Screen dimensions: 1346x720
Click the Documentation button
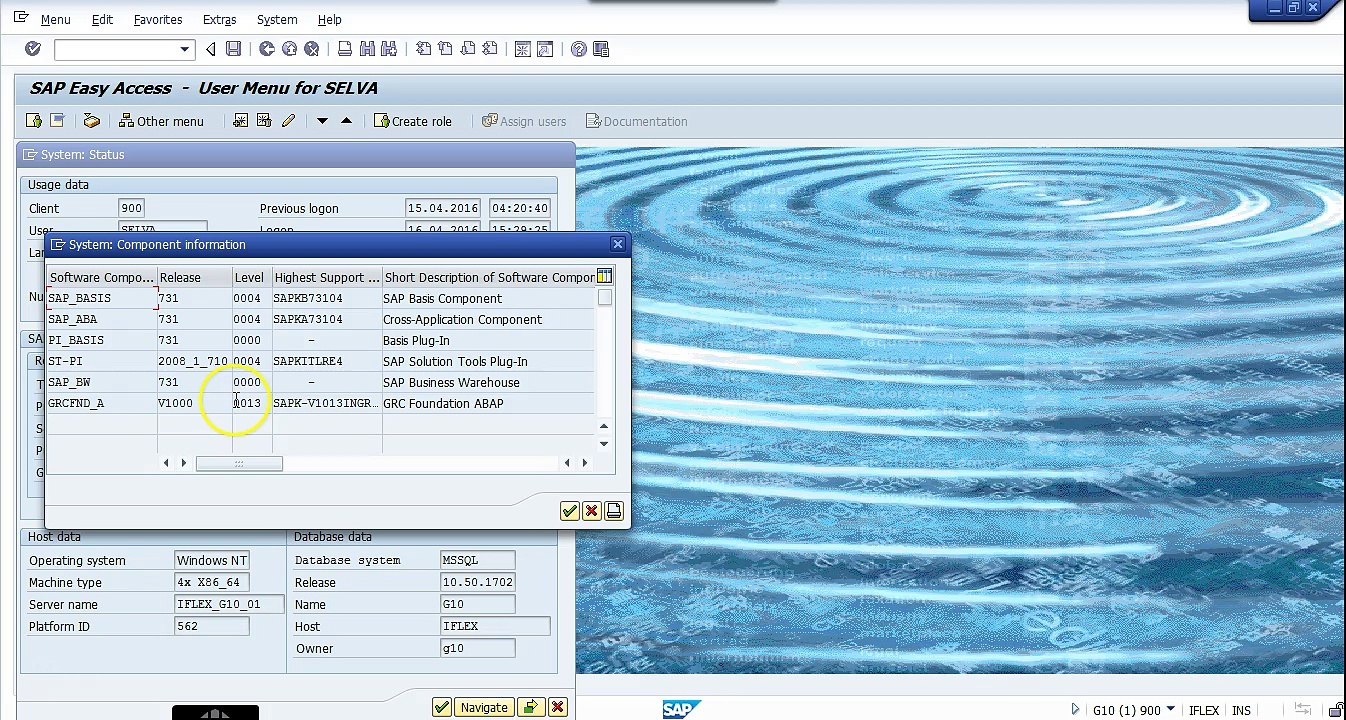(637, 121)
